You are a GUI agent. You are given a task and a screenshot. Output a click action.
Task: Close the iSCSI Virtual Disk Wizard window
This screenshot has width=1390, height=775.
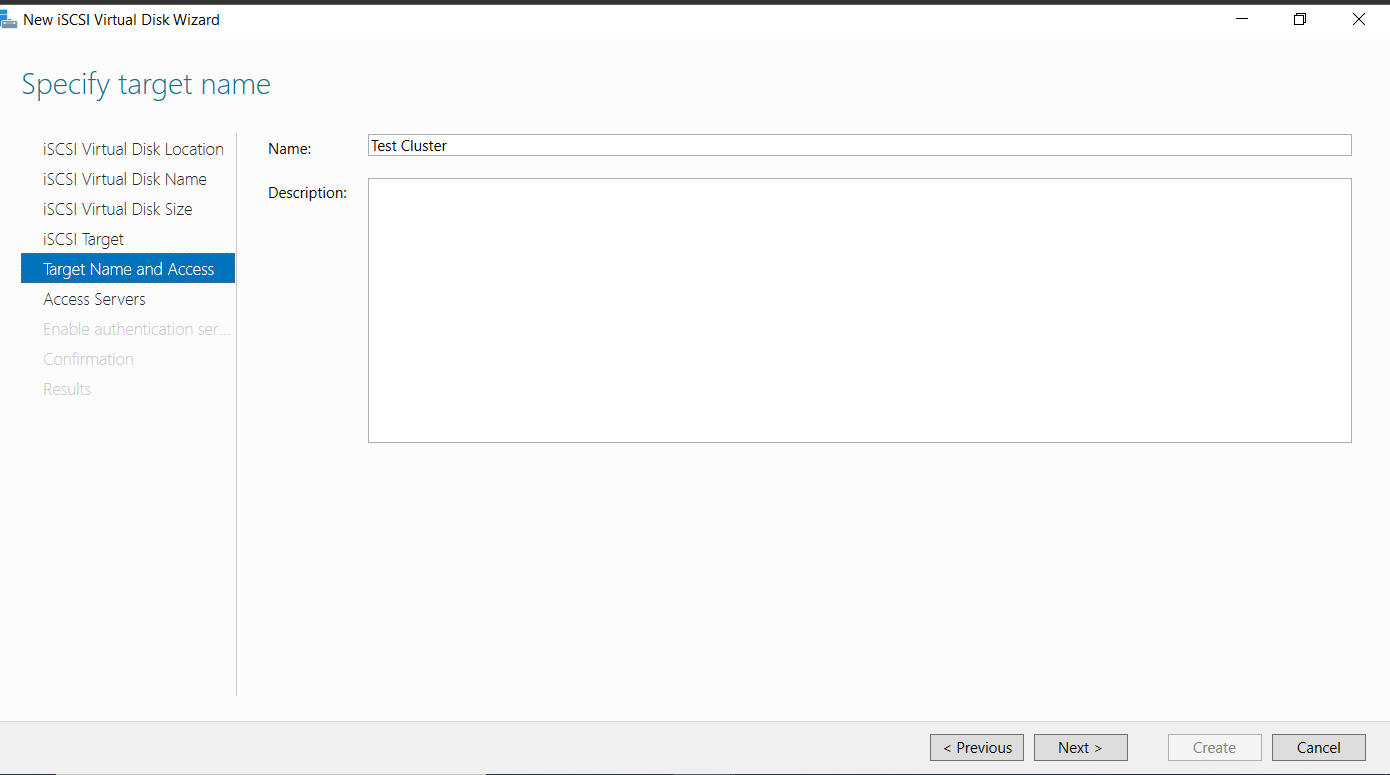point(1359,19)
